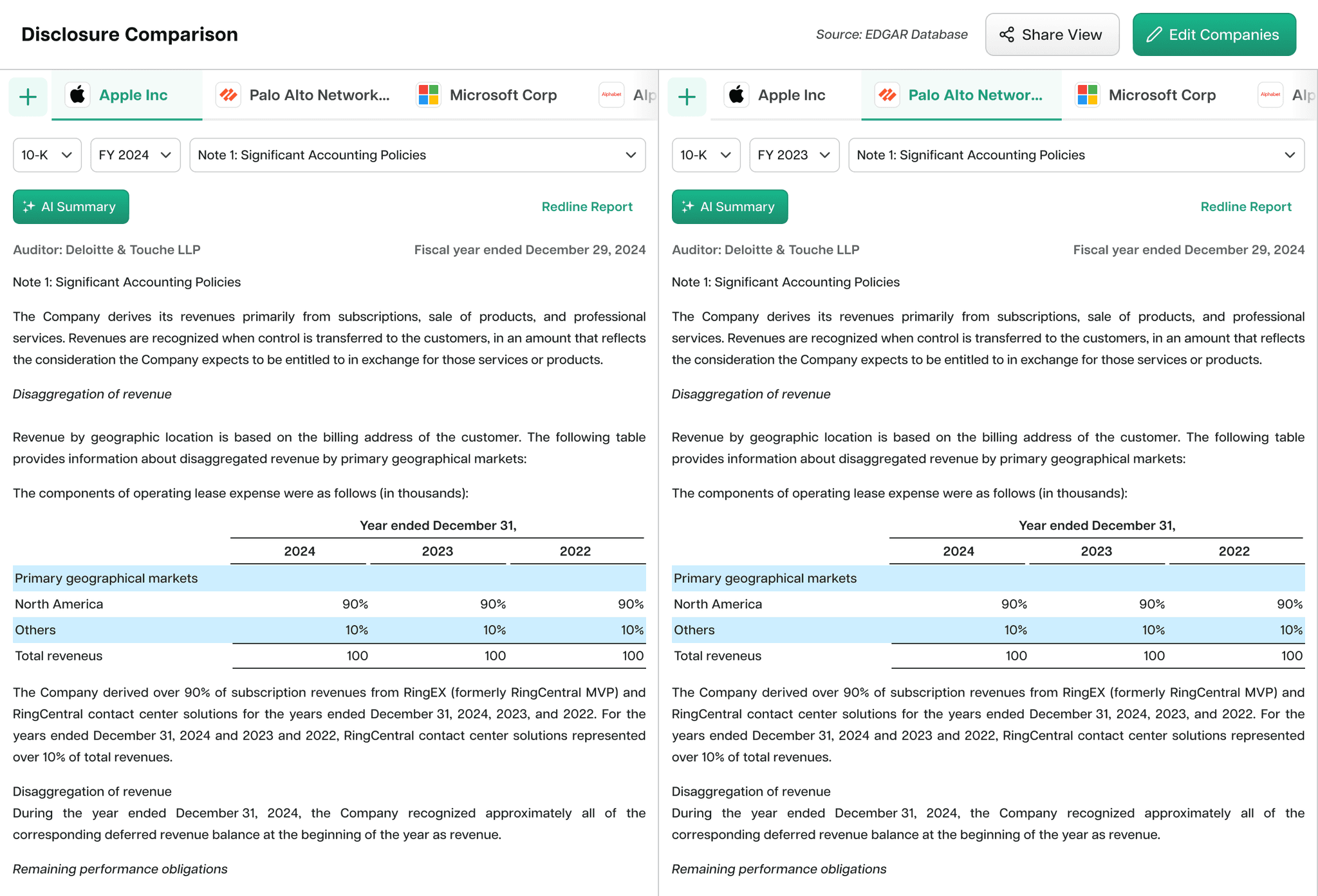
Task: Click Palo Alto logo in right panel
Action: coord(887,95)
